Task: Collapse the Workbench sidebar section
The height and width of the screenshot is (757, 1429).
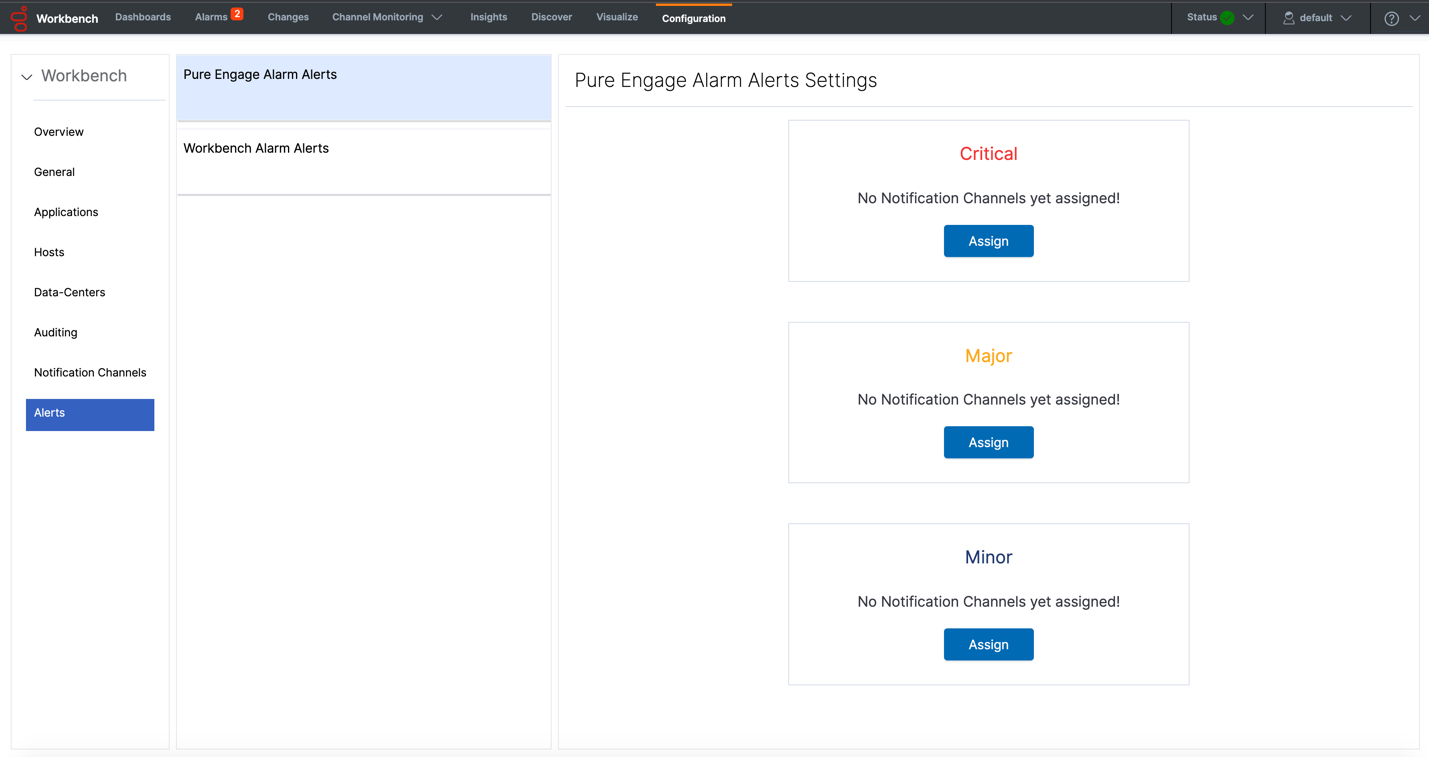Action: (x=24, y=76)
